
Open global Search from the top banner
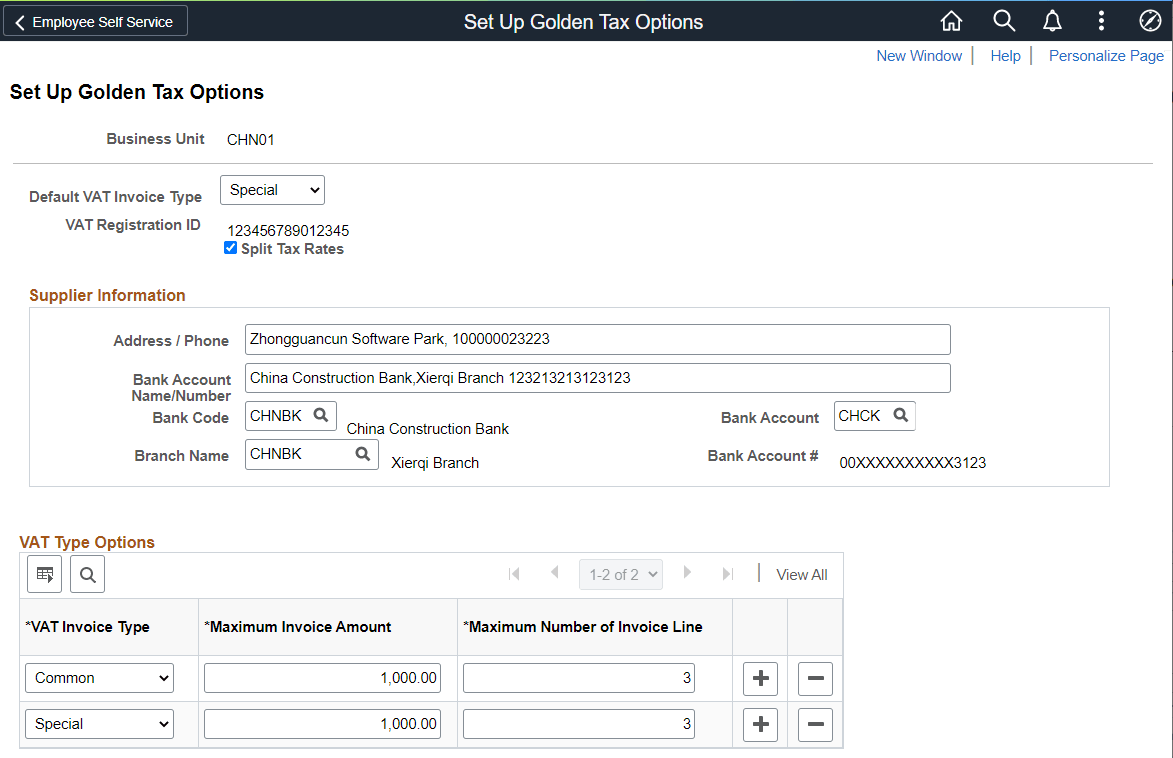pos(1003,20)
